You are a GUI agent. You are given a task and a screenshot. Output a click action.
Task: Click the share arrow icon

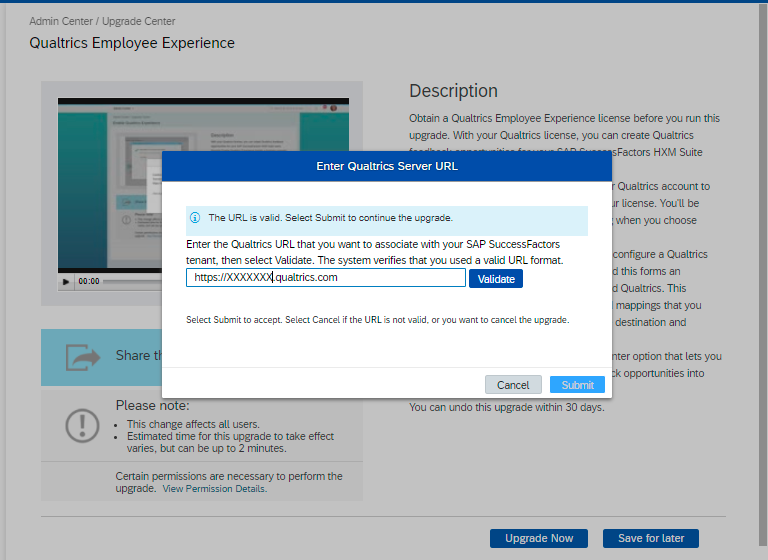pyautogui.click(x=83, y=357)
